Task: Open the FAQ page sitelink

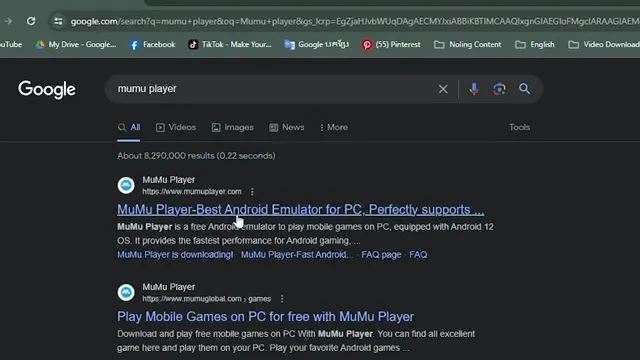Action: (x=381, y=255)
